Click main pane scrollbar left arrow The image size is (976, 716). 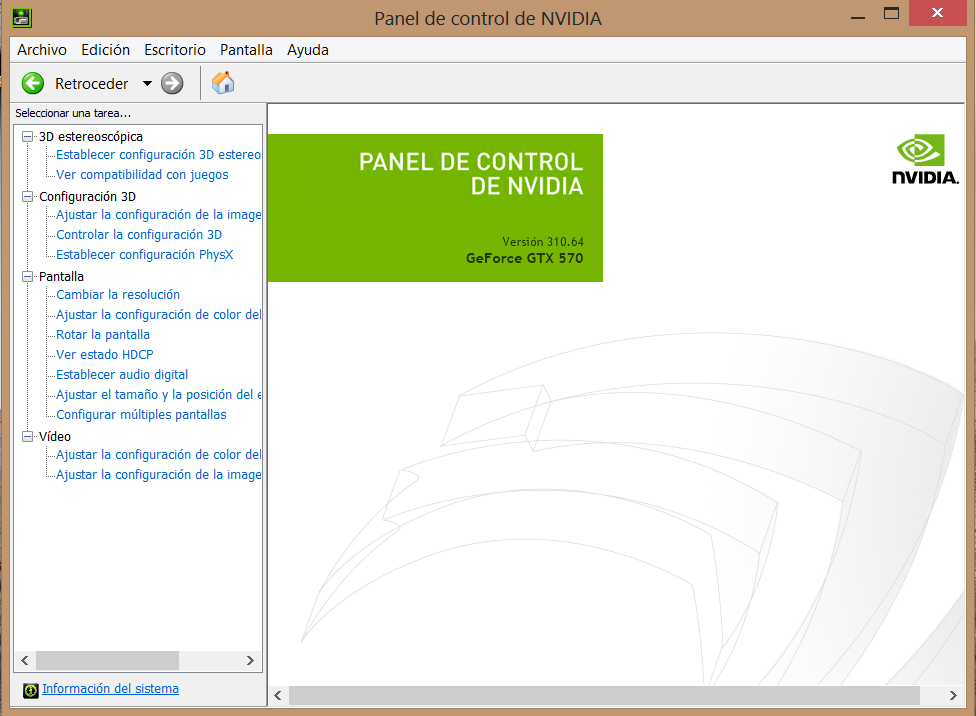(x=278, y=695)
